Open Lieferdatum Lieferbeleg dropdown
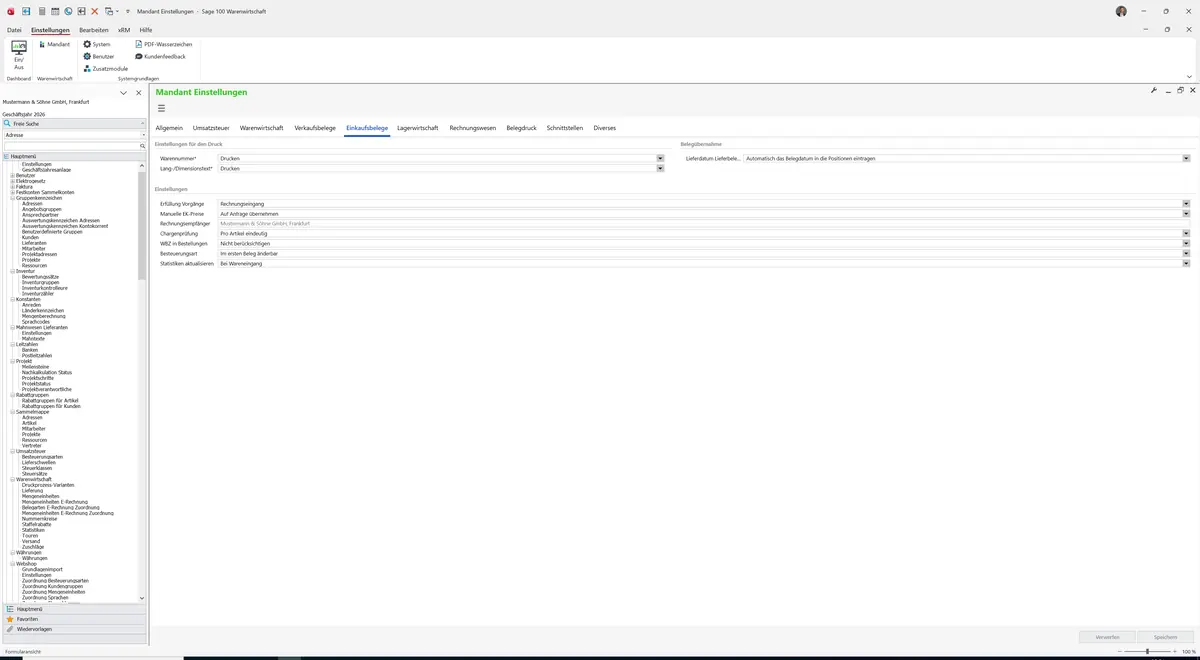Viewport: 1200px width, 660px height. [x=1186, y=158]
